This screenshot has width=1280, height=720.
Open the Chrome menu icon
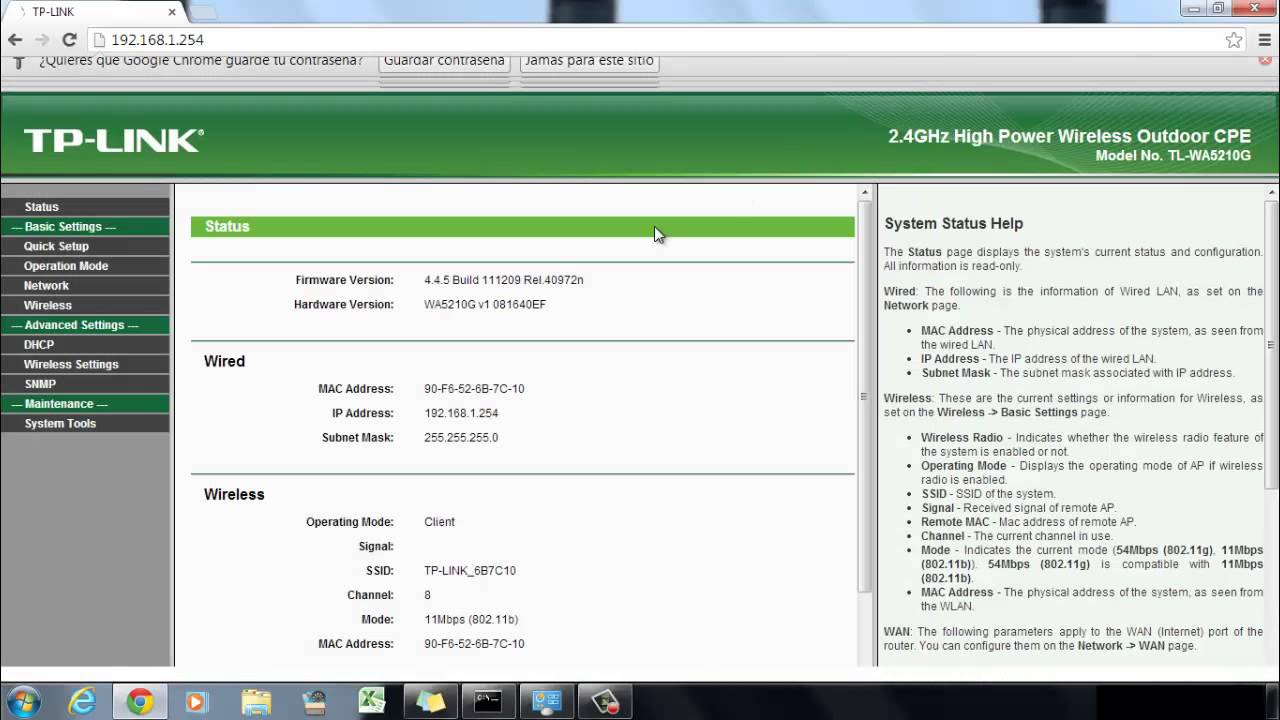[1264, 40]
